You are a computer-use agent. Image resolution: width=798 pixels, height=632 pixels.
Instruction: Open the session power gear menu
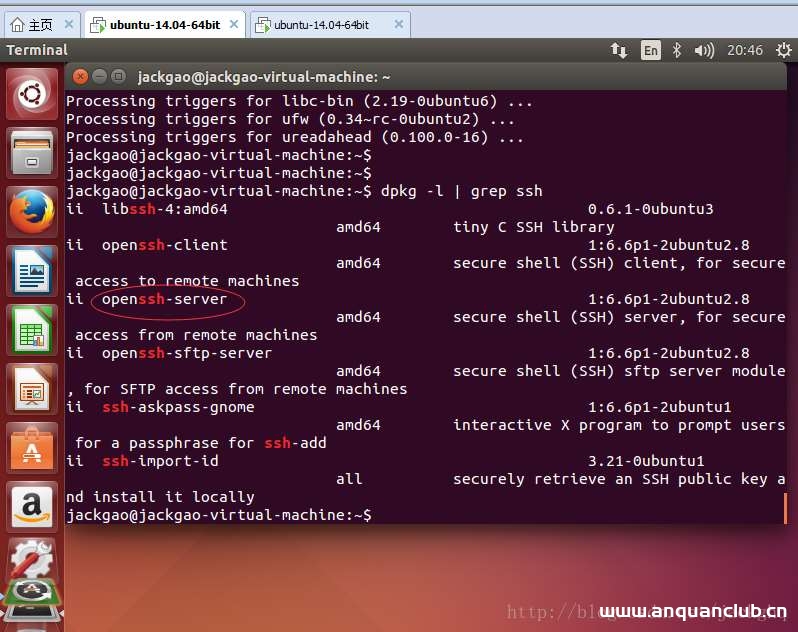coord(783,50)
